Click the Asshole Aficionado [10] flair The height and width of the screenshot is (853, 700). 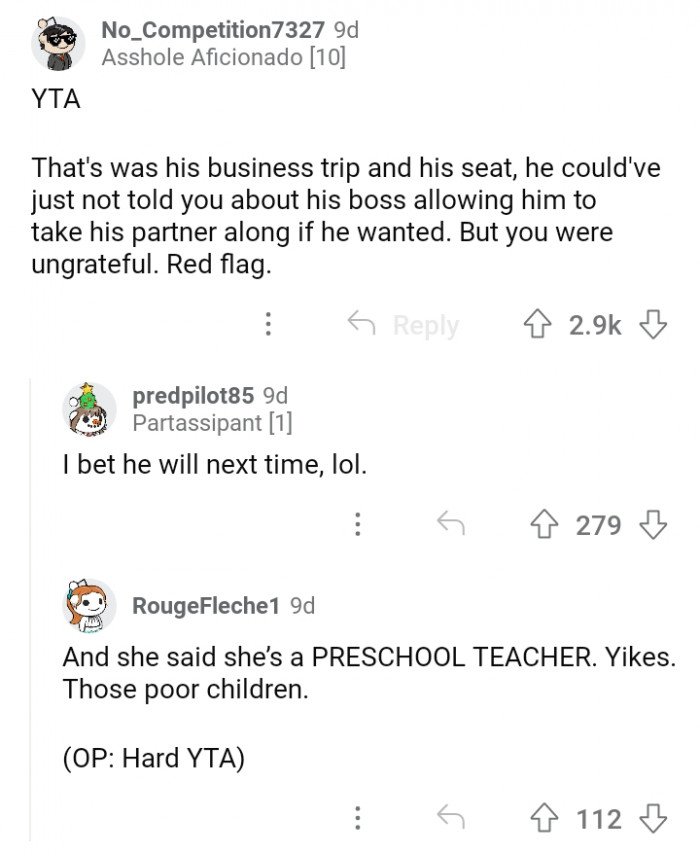pos(224,57)
